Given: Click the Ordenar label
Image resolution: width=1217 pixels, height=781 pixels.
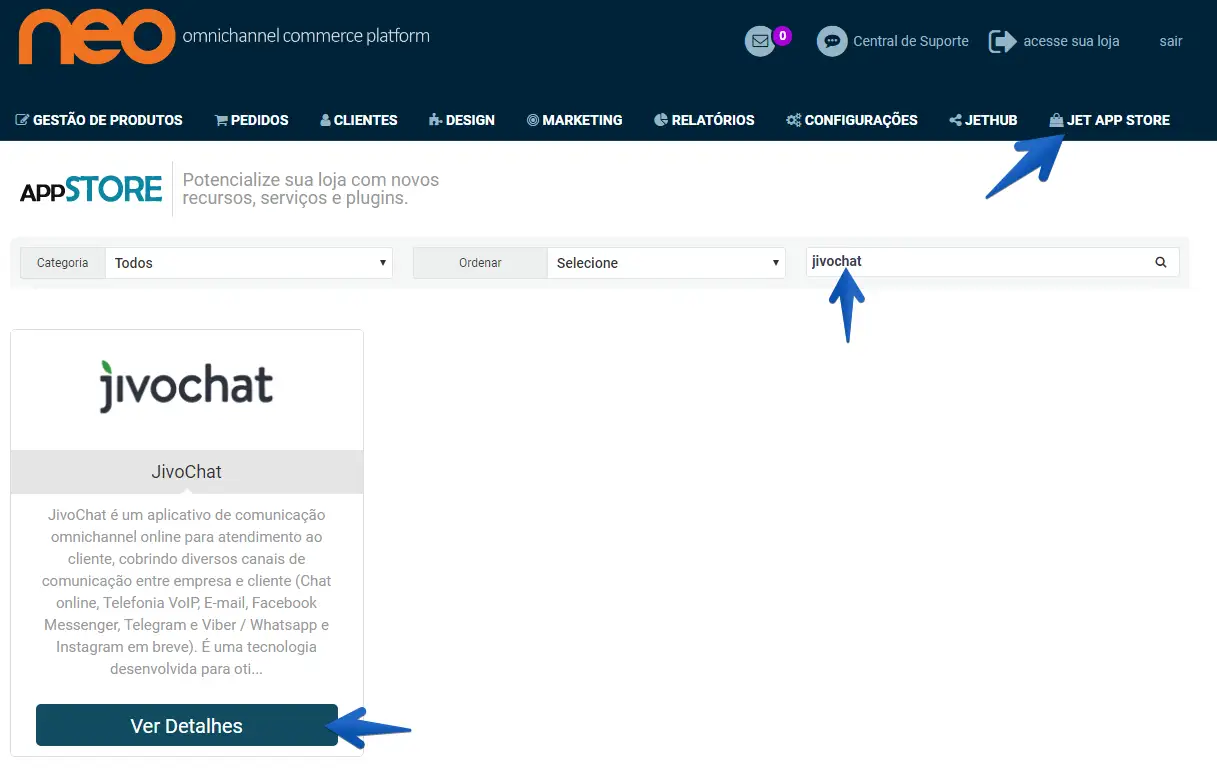Looking at the screenshot, I should click(480, 263).
